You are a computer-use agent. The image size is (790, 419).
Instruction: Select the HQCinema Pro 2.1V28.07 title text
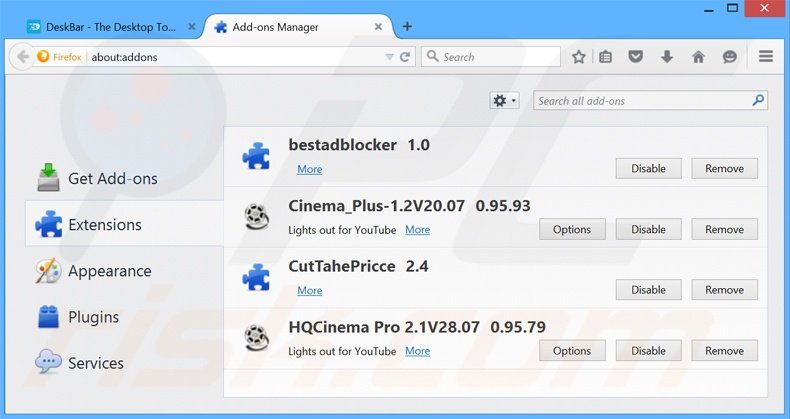[x=384, y=327]
